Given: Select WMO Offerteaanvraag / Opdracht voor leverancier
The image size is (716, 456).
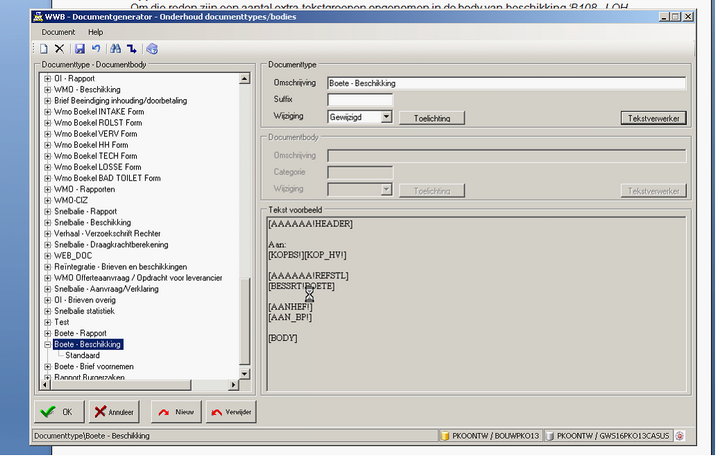Looking at the screenshot, I should coord(138,278).
